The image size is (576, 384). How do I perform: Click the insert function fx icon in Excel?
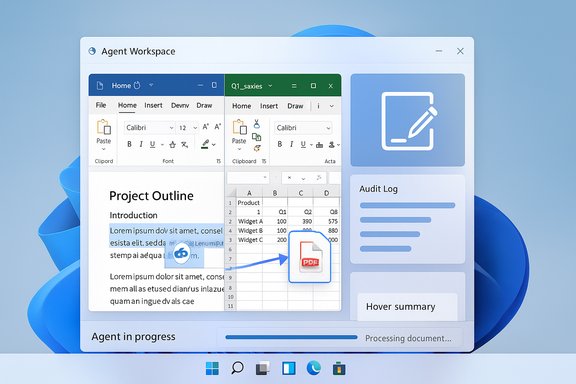coord(318,178)
